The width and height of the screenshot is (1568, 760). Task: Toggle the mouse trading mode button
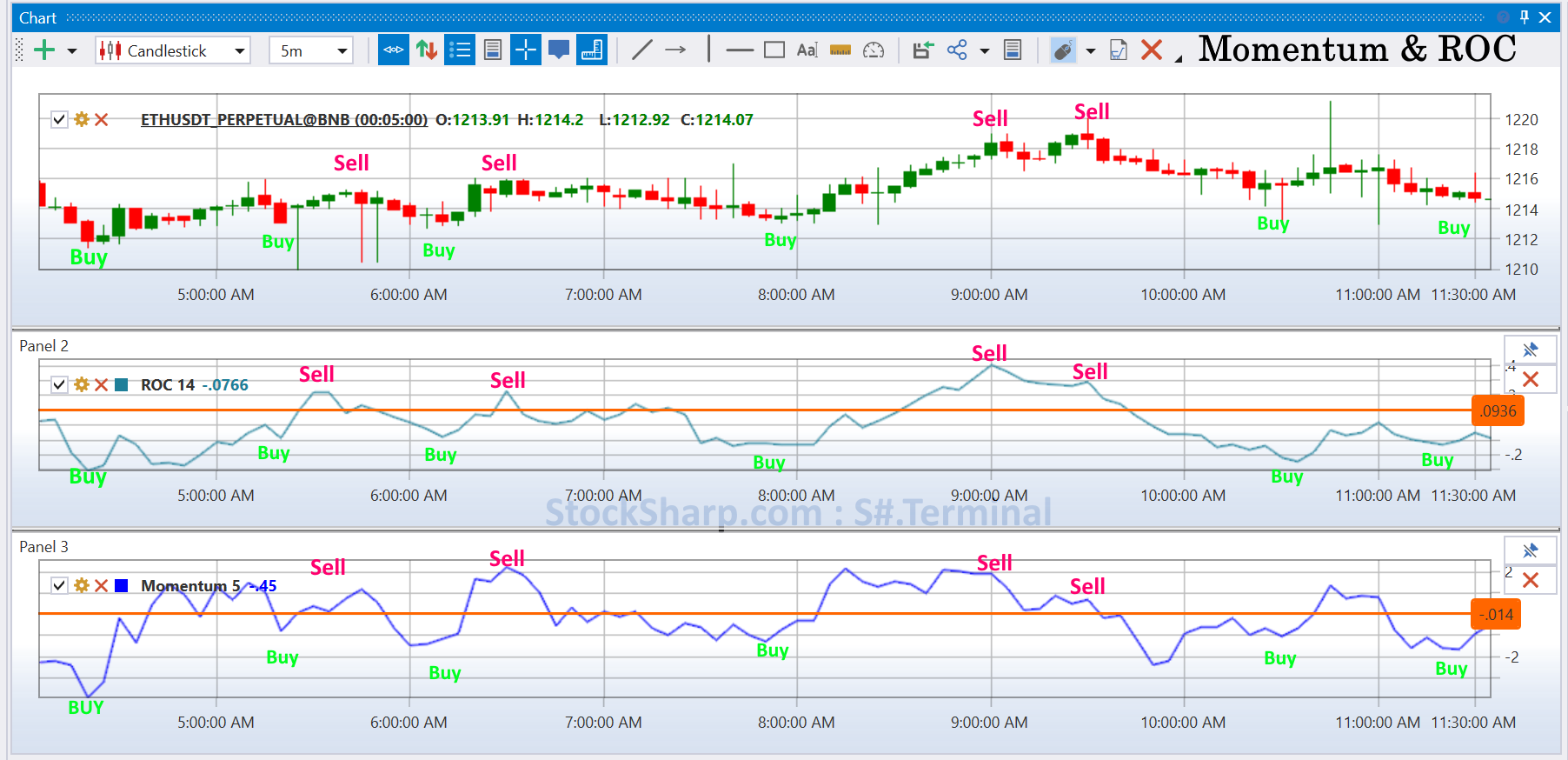[x=1063, y=50]
